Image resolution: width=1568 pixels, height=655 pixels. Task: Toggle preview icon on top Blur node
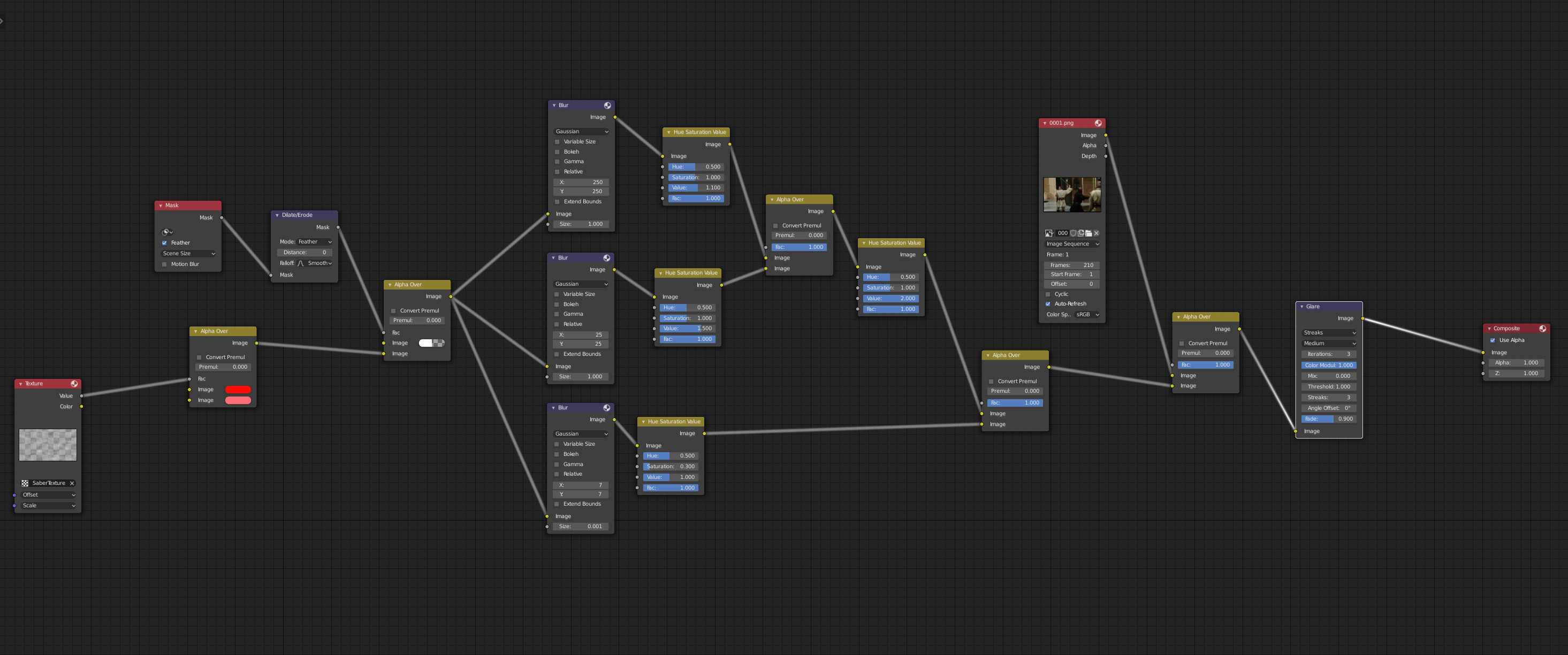coord(607,105)
